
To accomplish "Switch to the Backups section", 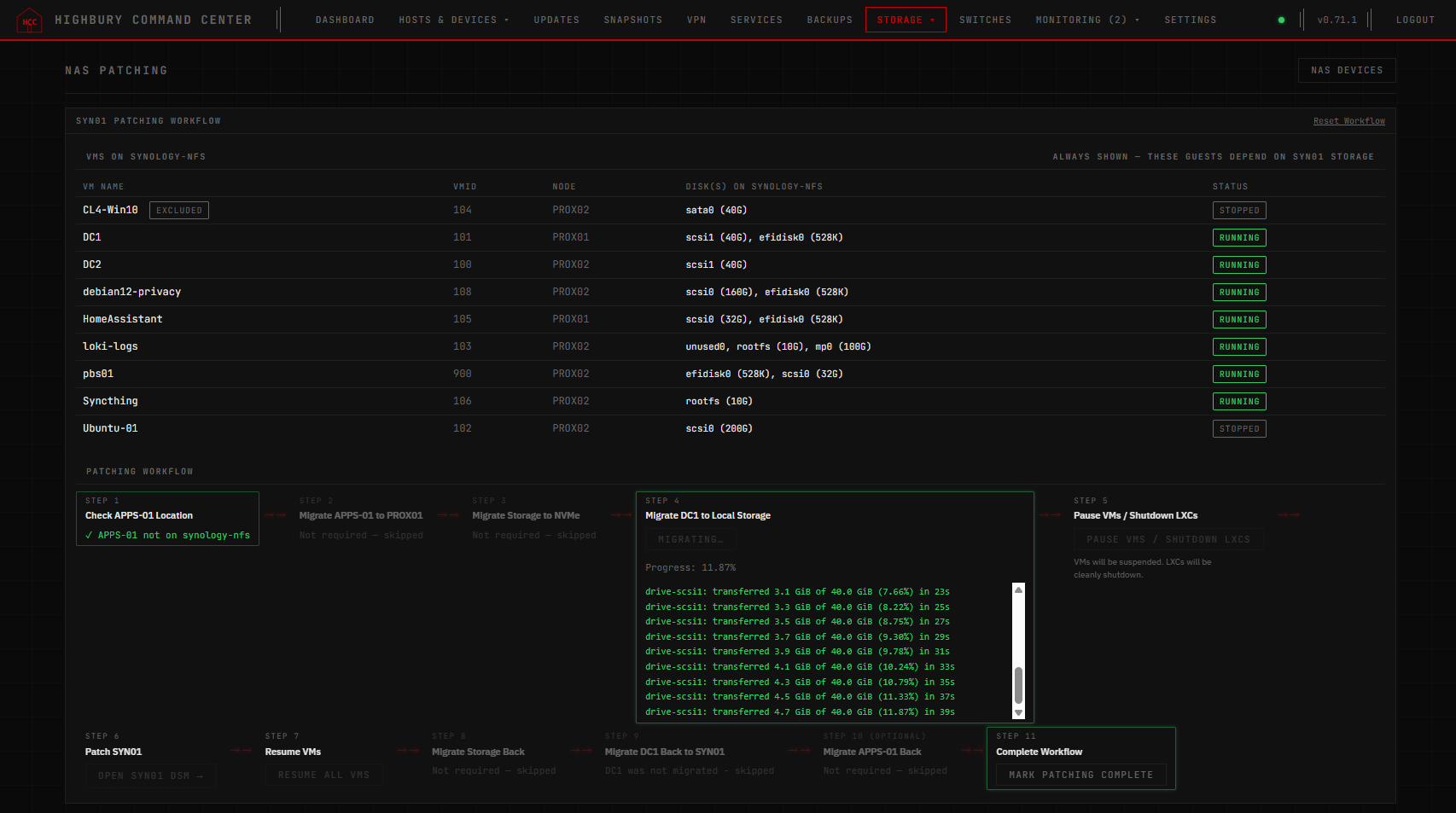I will (x=830, y=20).
